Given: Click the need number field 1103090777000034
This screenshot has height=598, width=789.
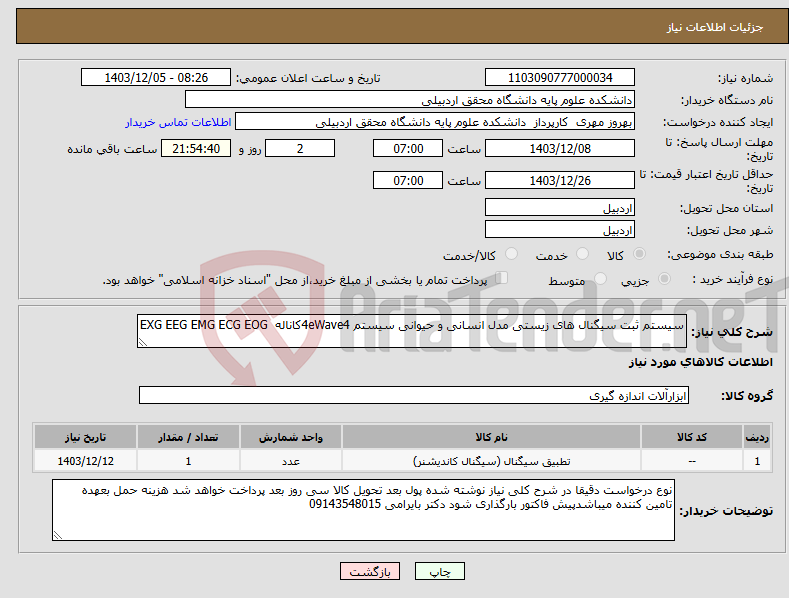Looking at the screenshot, I should [x=560, y=78].
